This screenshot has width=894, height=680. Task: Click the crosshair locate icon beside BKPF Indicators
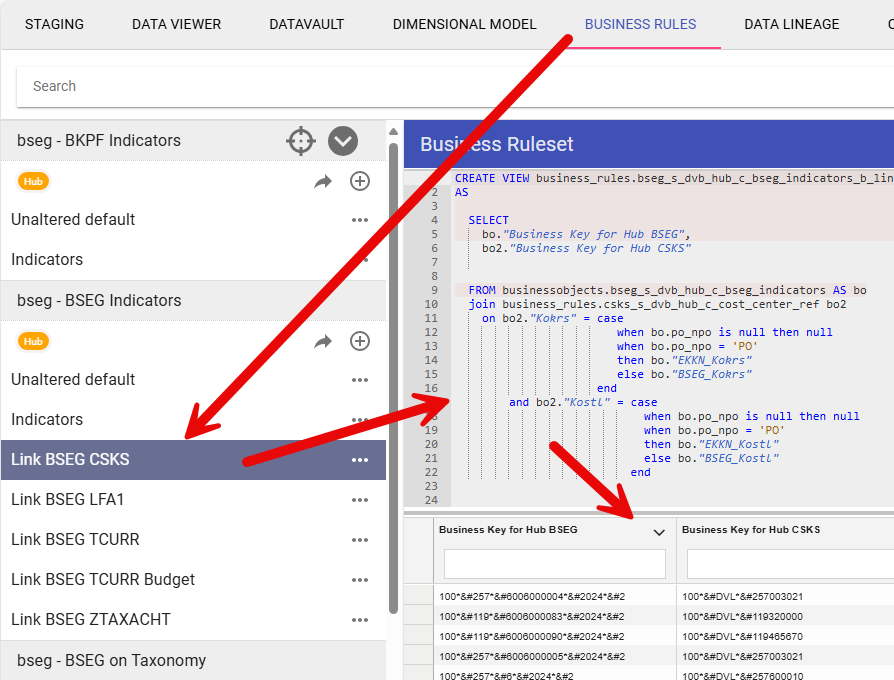pos(301,141)
